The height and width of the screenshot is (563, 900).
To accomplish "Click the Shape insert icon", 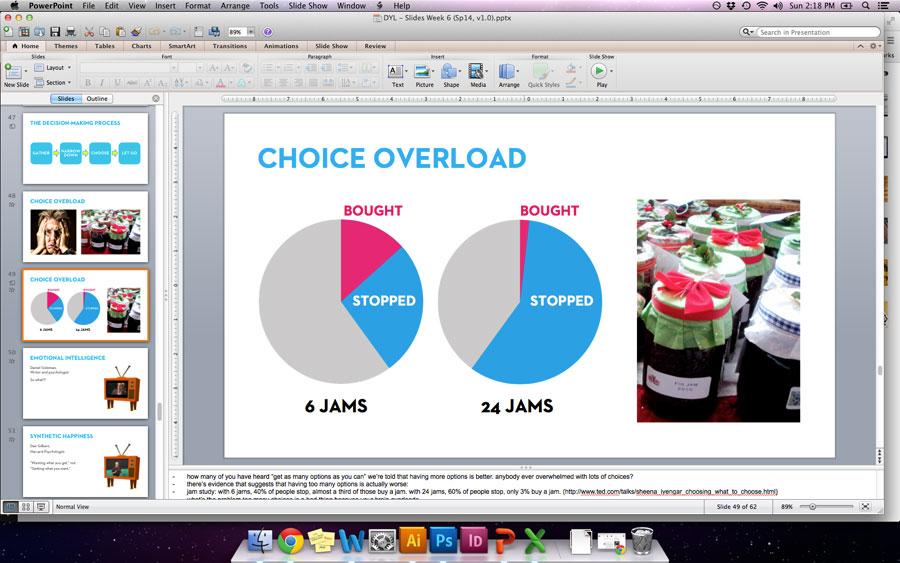I will [x=449, y=71].
